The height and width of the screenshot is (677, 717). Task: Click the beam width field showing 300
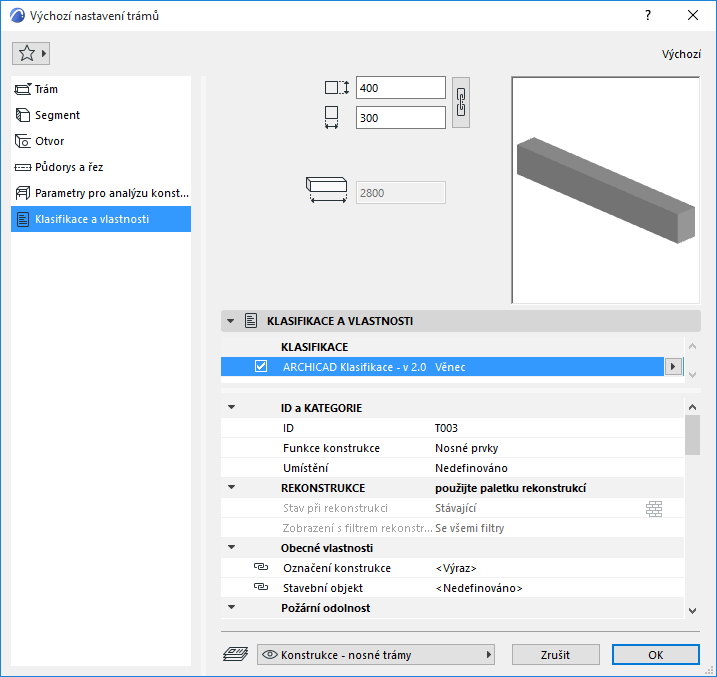[401, 118]
